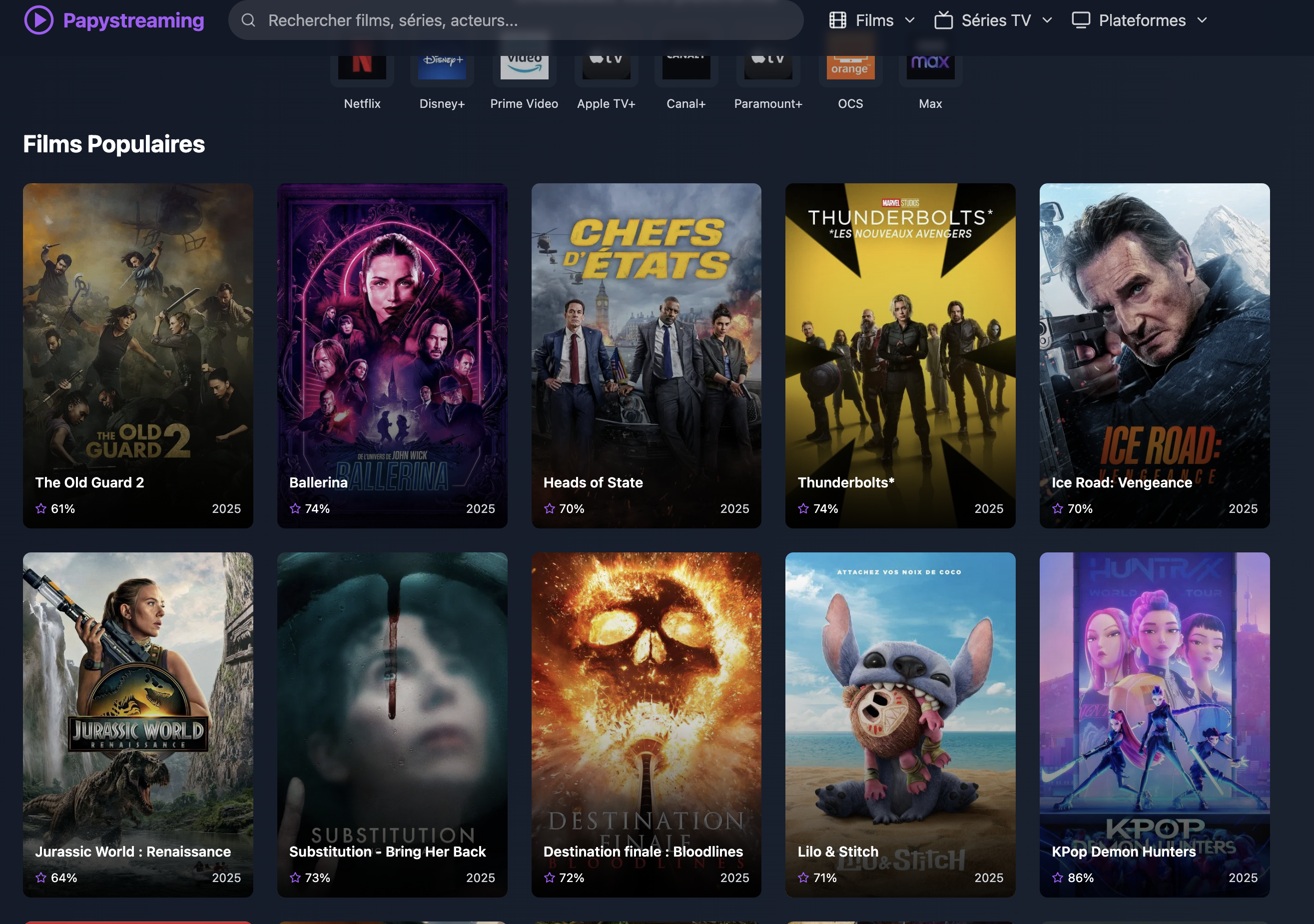Click the Prime Video label link
Image resolution: width=1314 pixels, height=924 pixels.
pyautogui.click(x=524, y=103)
